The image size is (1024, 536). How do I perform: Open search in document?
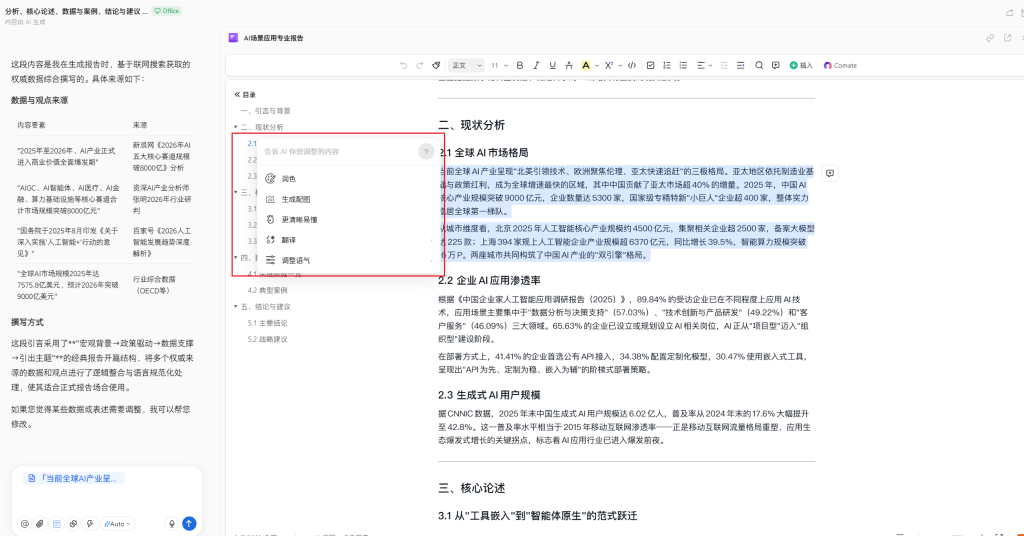click(759, 65)
